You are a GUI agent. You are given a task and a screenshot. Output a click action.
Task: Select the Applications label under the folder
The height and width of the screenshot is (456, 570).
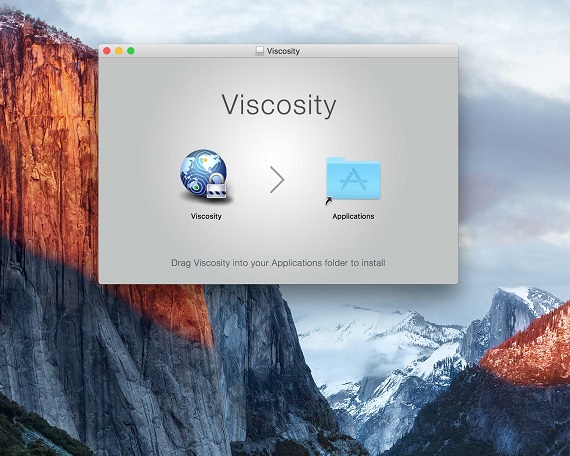(x=353, y=216)
